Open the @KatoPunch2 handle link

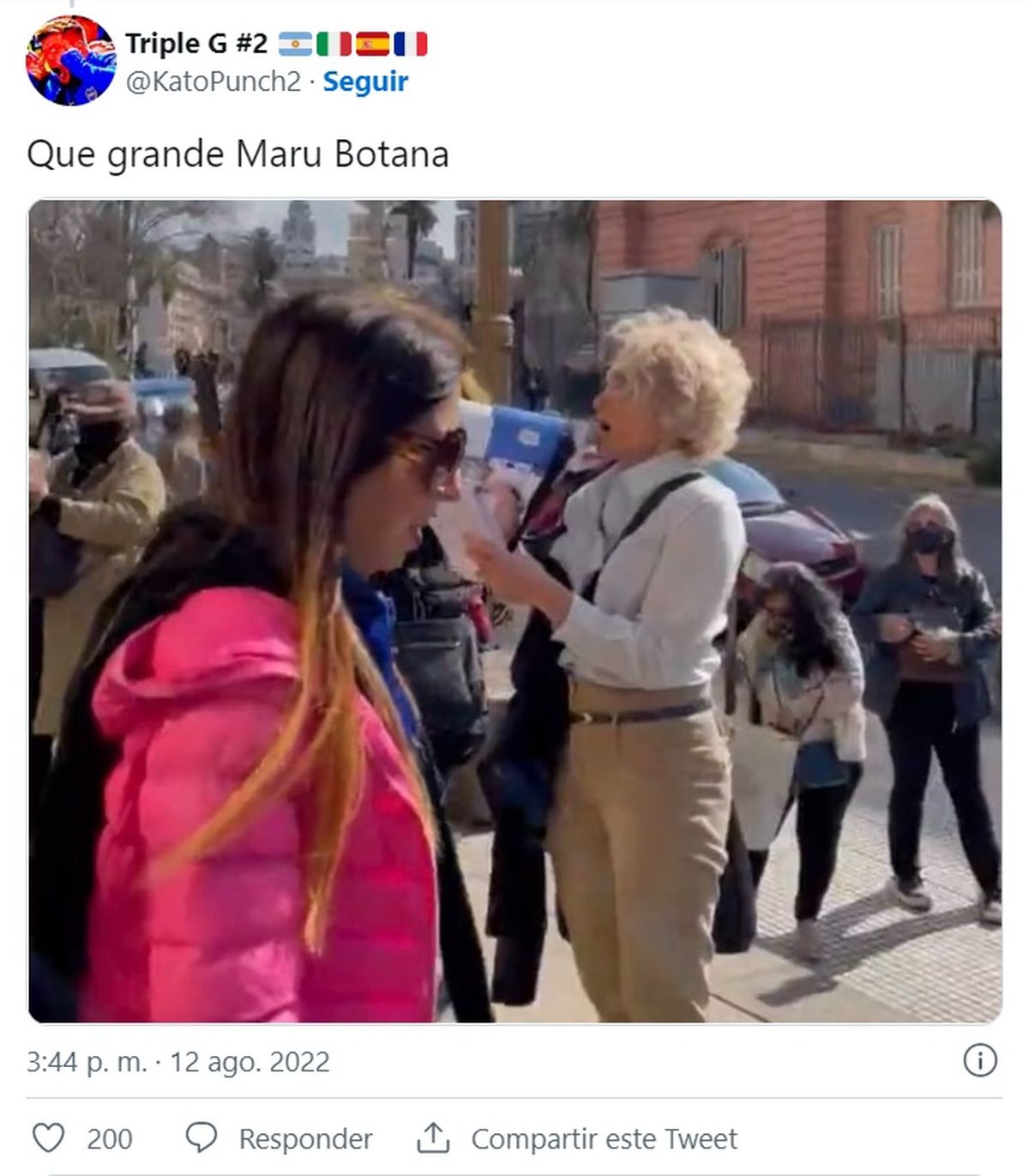coord(214,81)
